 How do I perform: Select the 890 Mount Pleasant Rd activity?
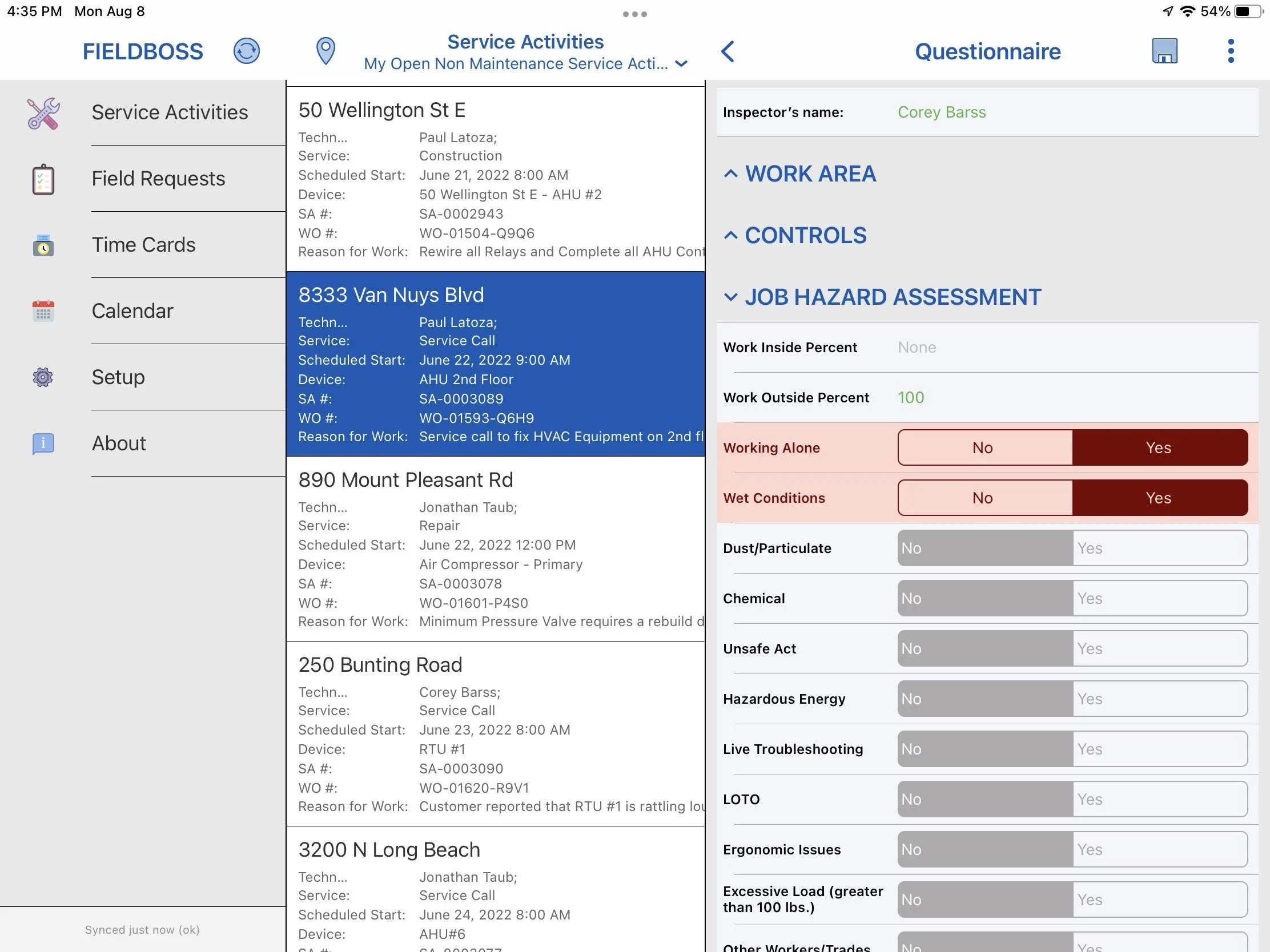pos(495,548)
